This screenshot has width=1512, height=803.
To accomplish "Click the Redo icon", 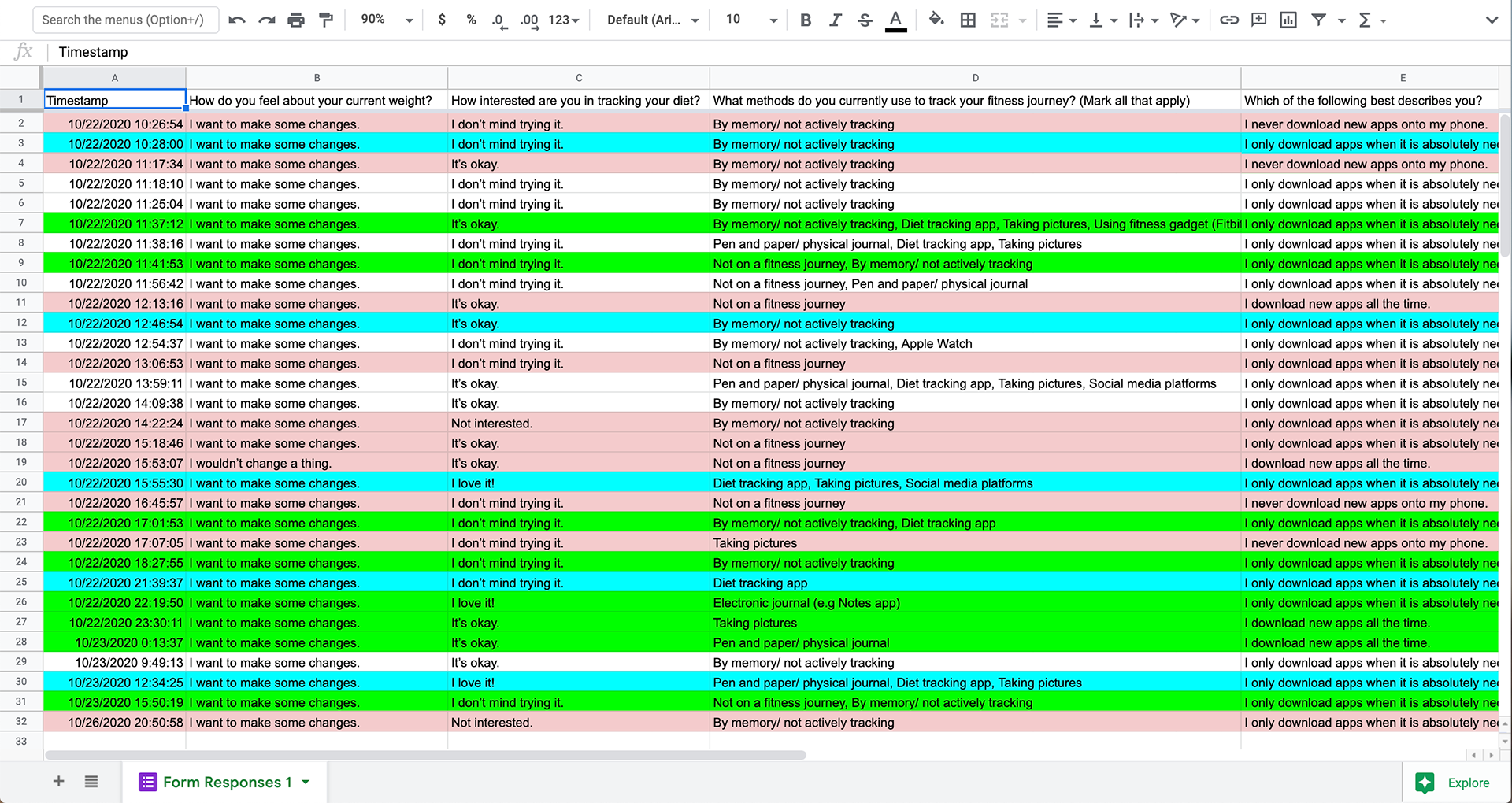I will 267,20.
